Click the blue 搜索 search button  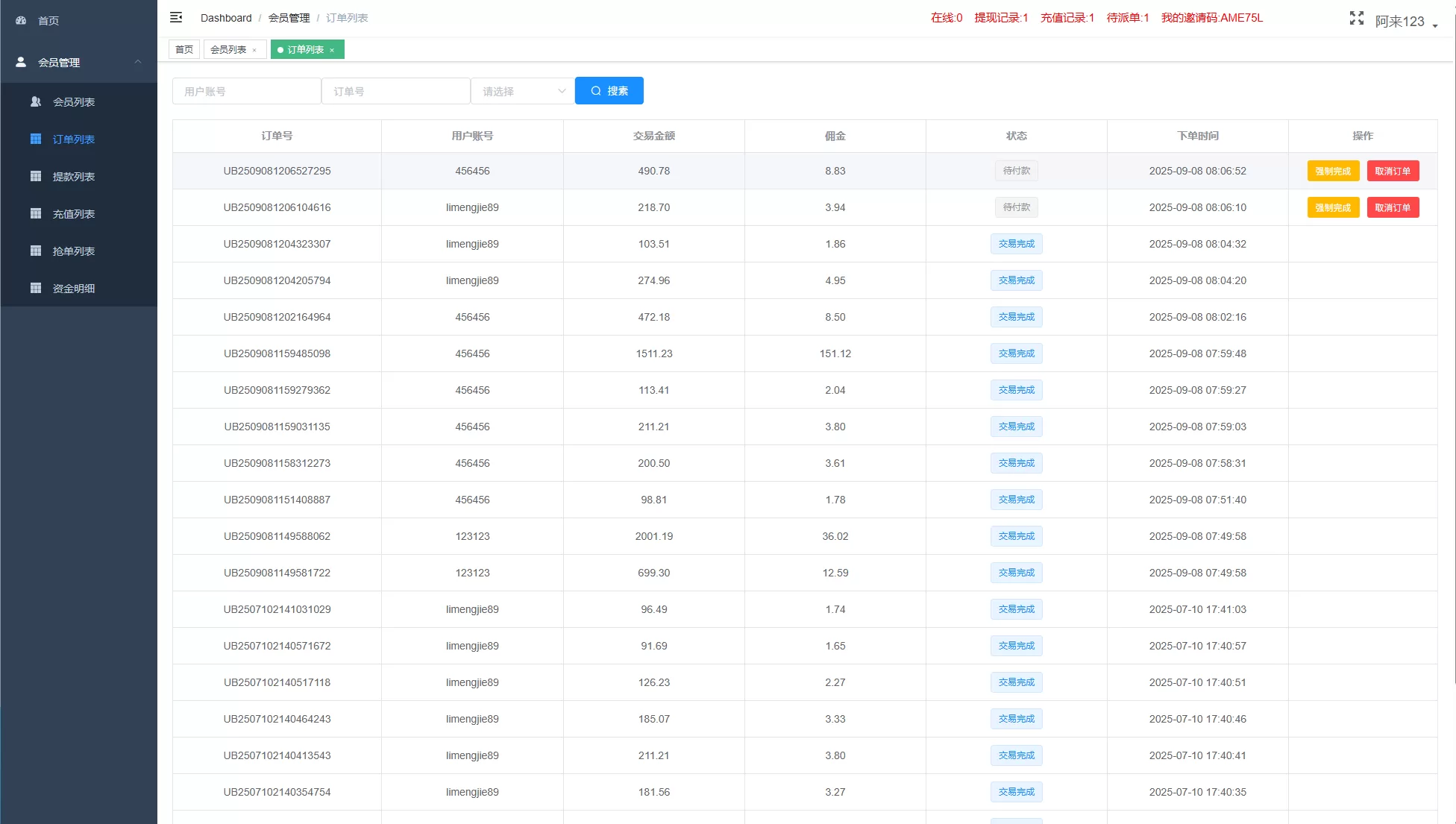click(609, 91)
